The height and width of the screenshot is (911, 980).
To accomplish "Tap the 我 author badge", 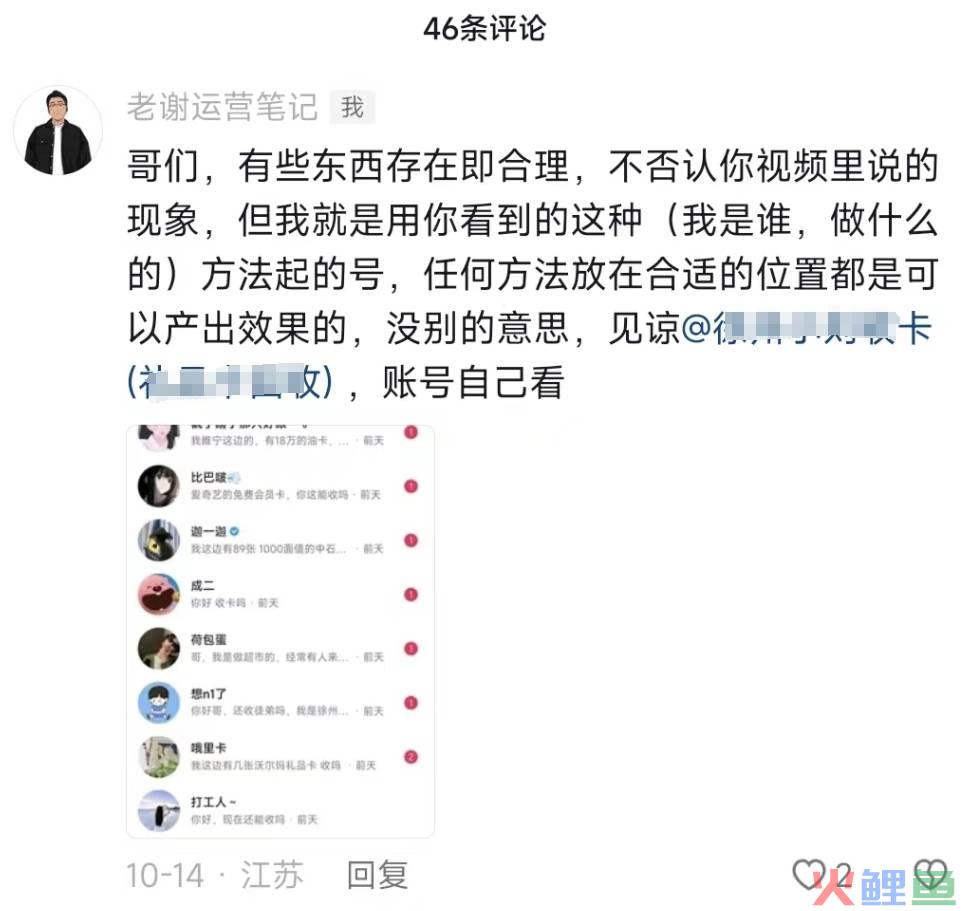I will point(352,107).
